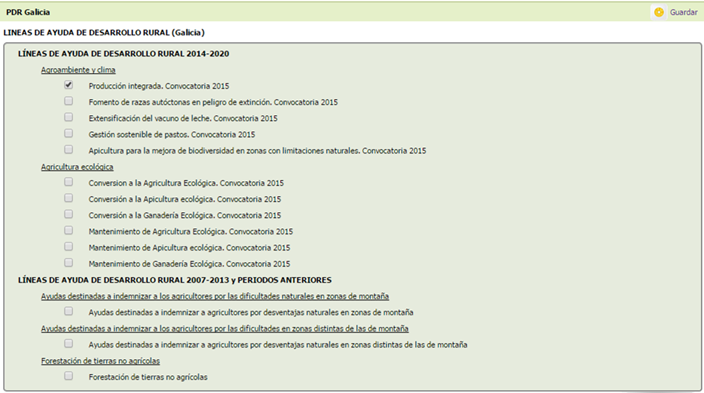704x393 pixels.
Task: Open the Agricultura ecológica heading link
Action: click(x=77, y=167)
